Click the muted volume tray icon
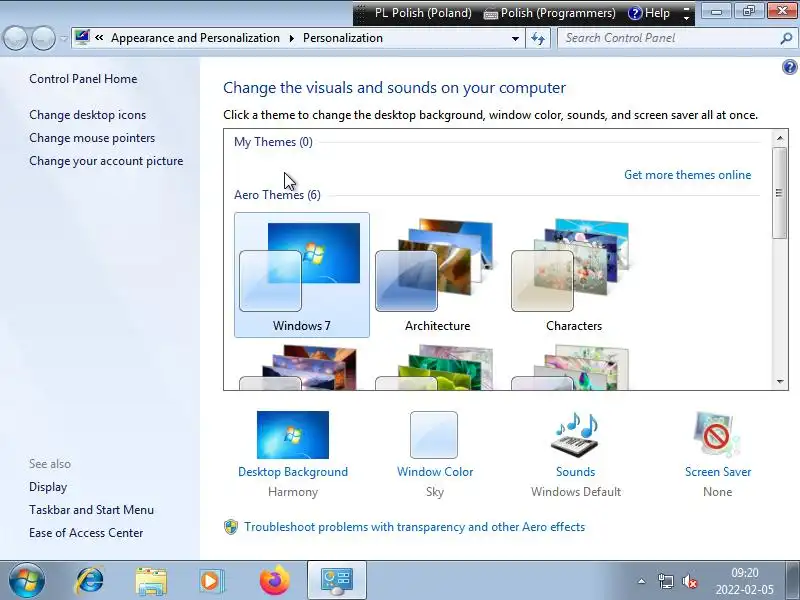 pos(689,581)
